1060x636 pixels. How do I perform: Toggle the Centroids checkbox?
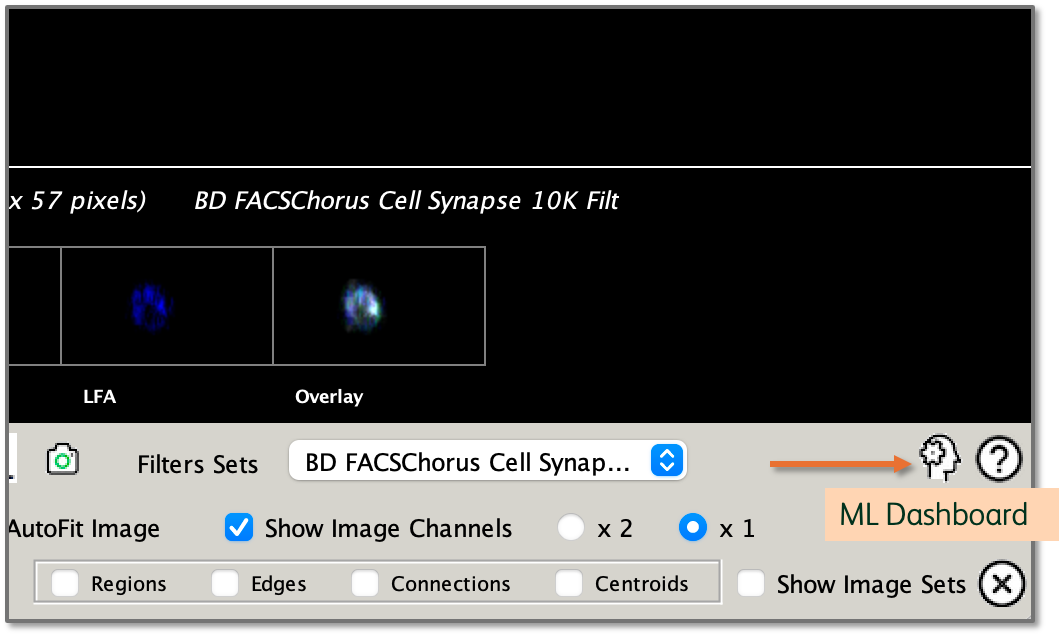pyautogui.click(x=569, y=584)
